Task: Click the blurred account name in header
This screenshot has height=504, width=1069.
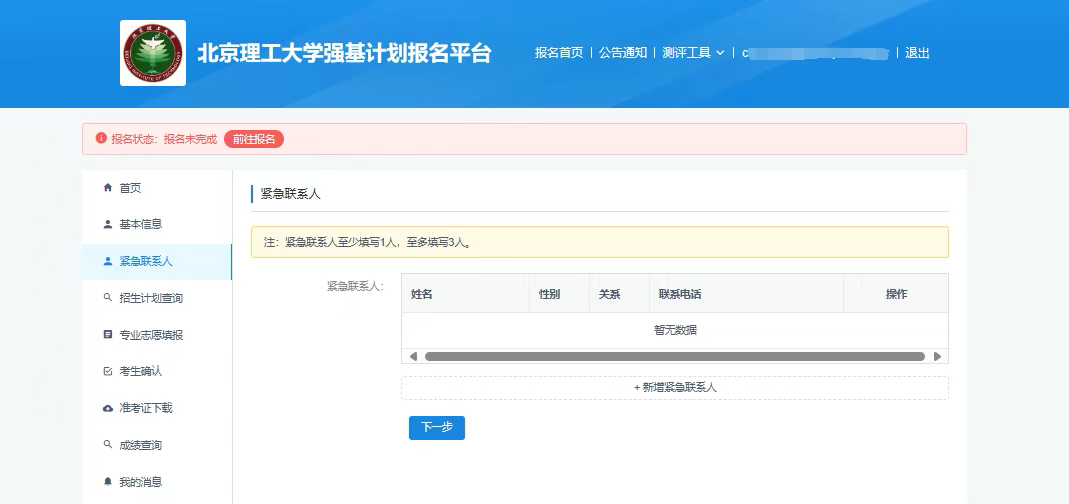Action: pyautogui.click(x=816, y=53)
